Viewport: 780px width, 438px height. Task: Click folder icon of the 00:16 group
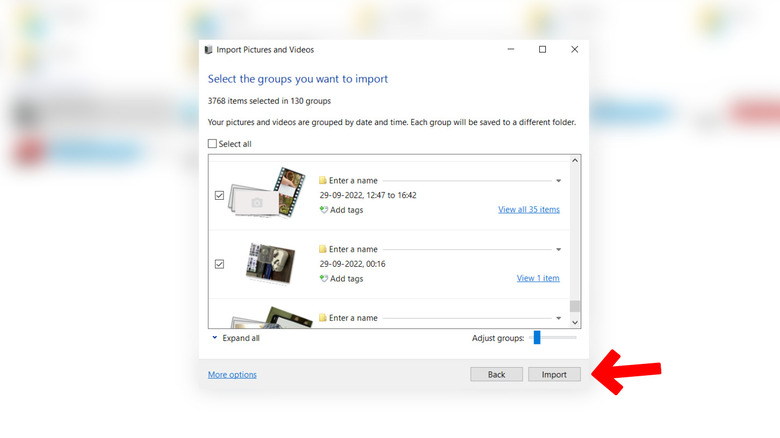point(323,249)
